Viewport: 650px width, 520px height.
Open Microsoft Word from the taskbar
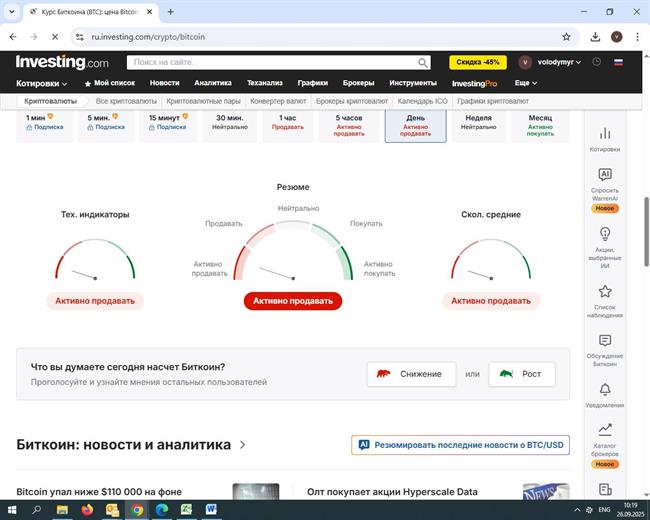(x=211, y=509)
